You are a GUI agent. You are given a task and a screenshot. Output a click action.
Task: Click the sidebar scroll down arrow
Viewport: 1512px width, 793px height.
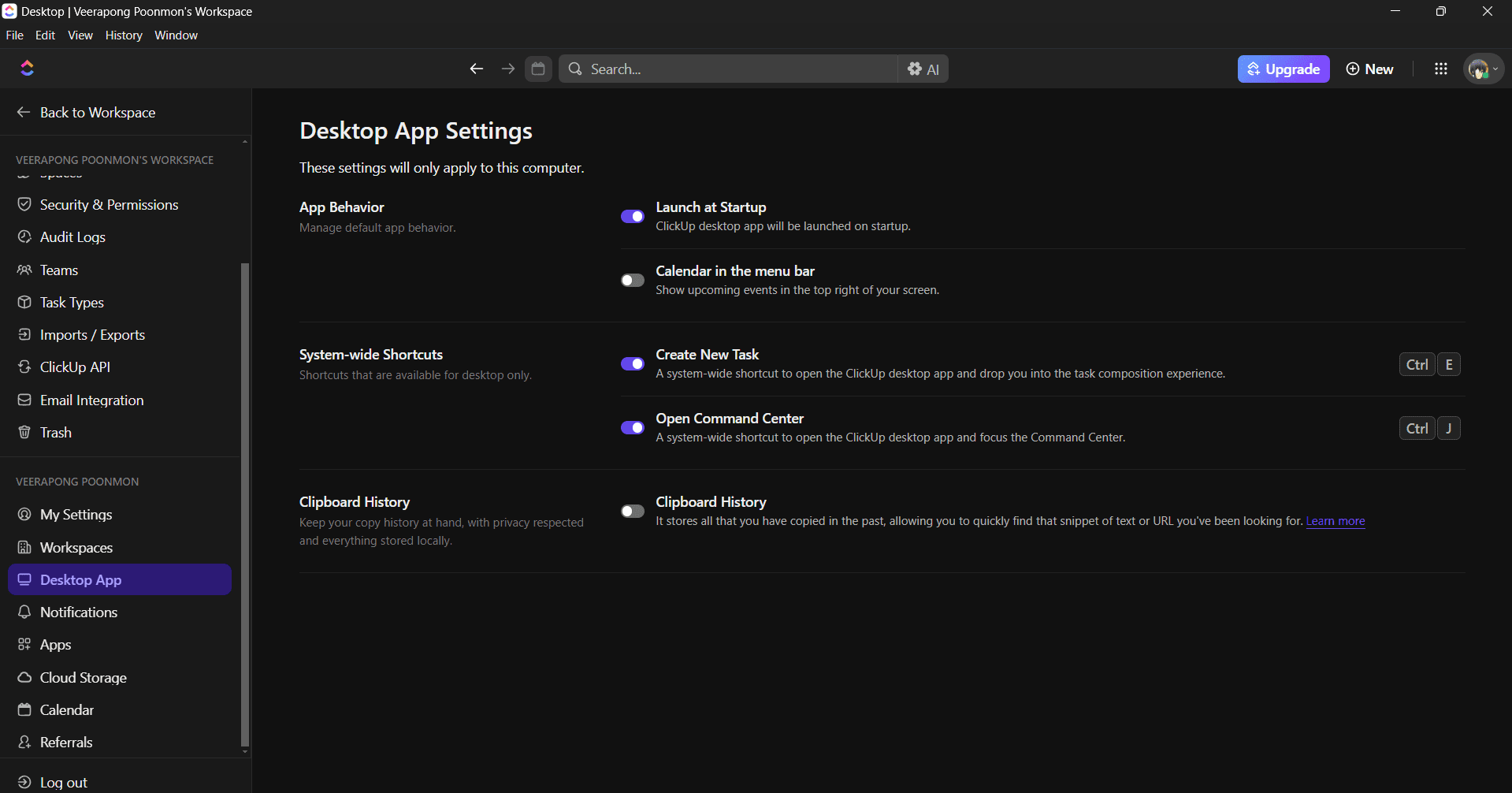[245, 752]
